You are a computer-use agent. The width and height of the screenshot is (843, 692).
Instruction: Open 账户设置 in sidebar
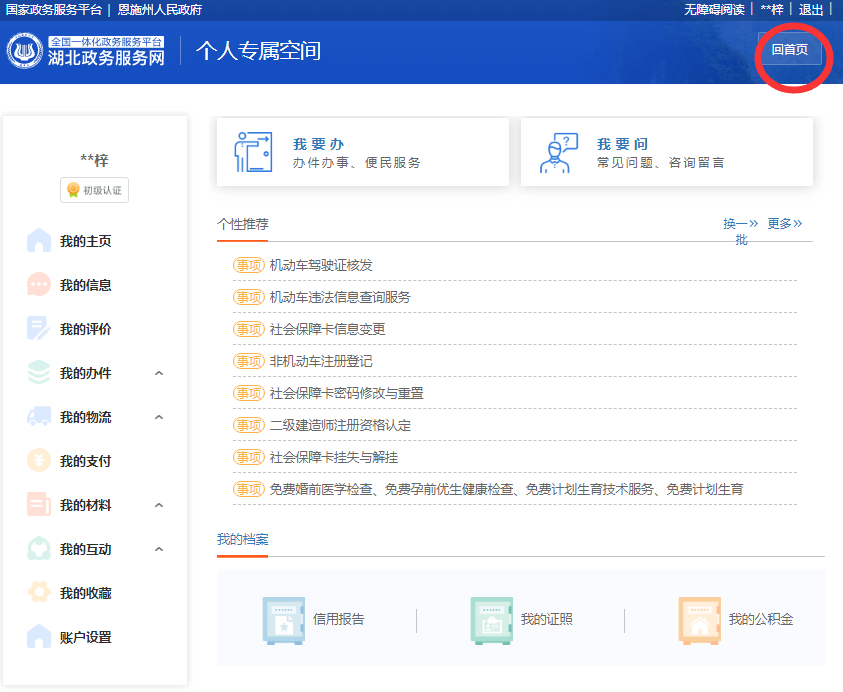85,637
